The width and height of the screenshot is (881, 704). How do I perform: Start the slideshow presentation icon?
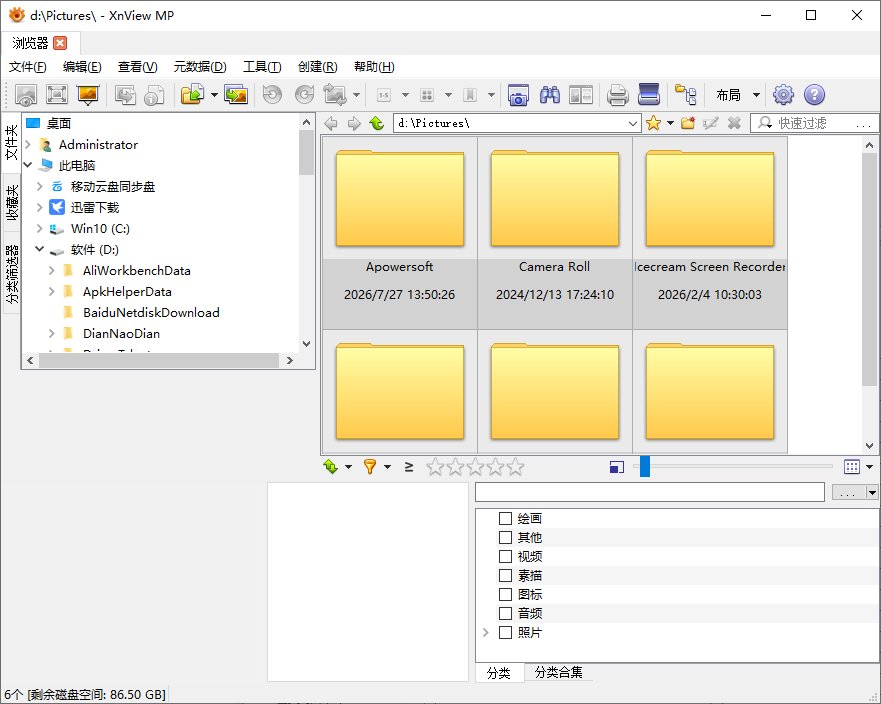(88, 94)
